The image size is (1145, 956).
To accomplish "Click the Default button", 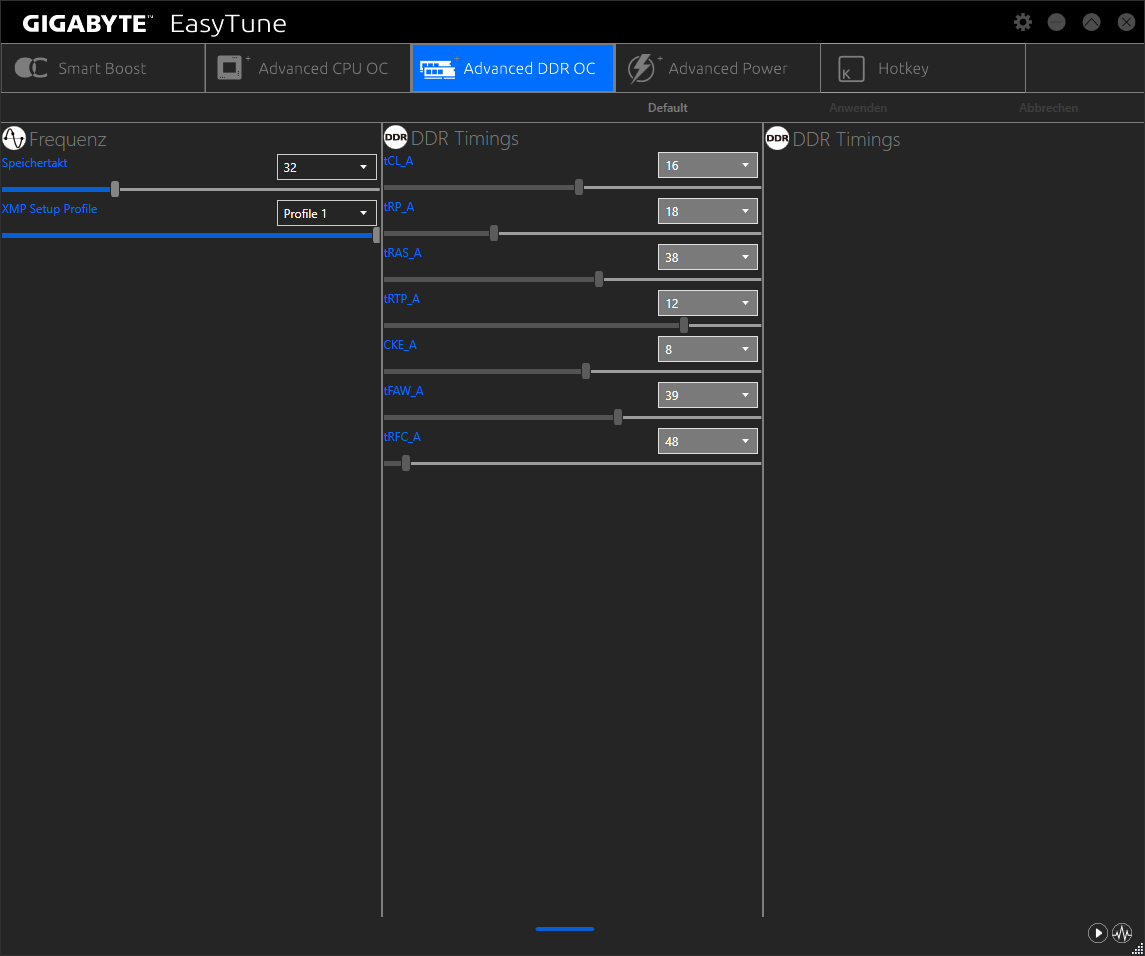I will coord(667,107).
